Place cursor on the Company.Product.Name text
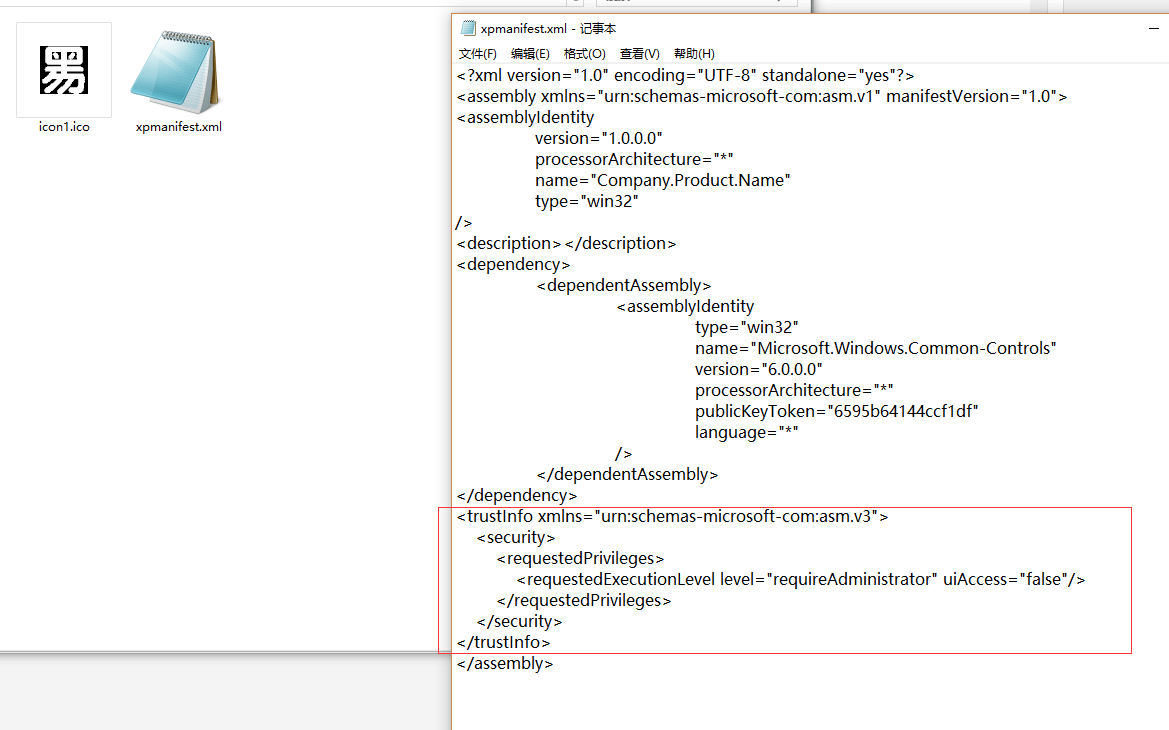1169x730 pixels. [692, 180]
